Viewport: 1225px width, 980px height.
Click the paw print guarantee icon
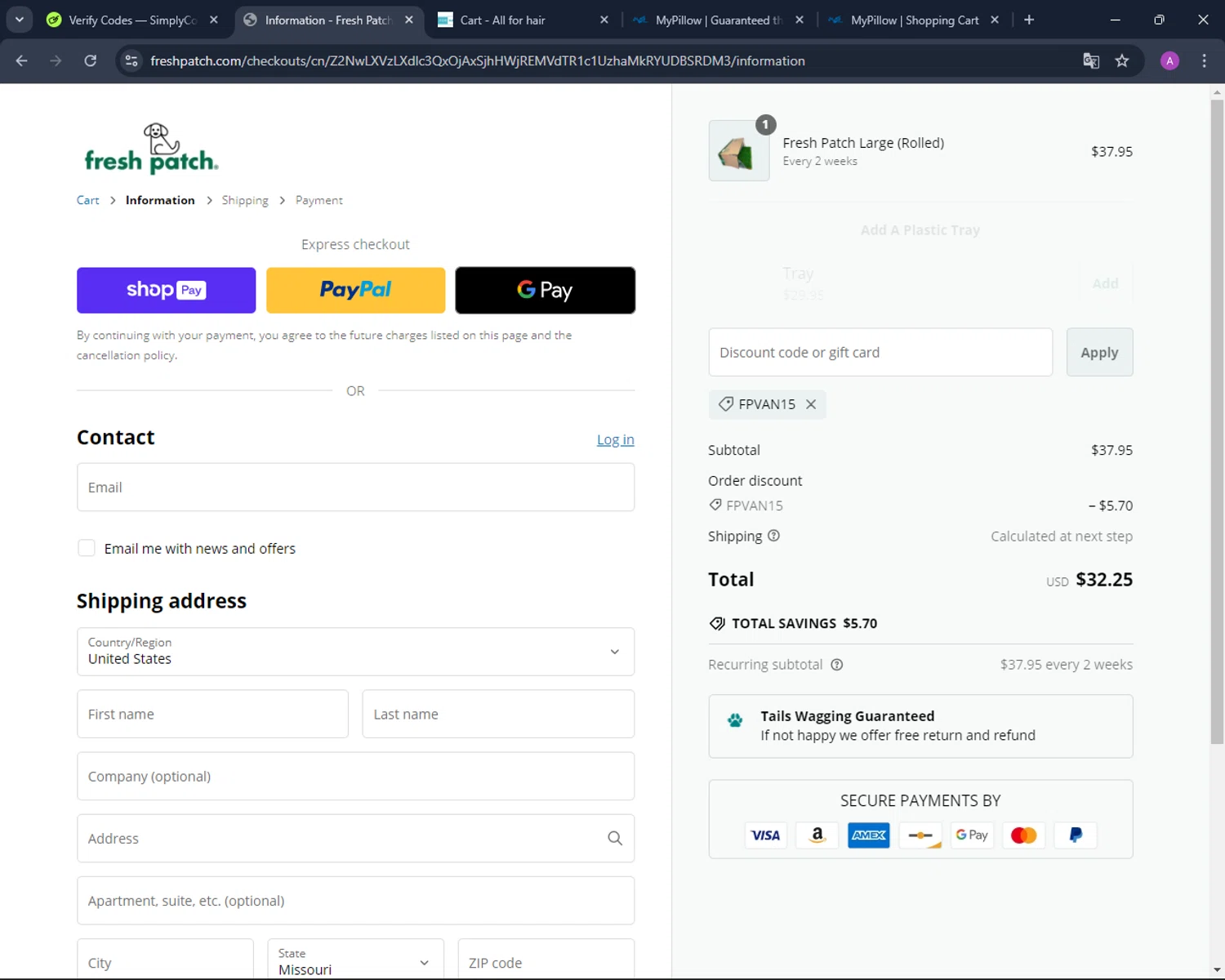click(x=735, y=719)
